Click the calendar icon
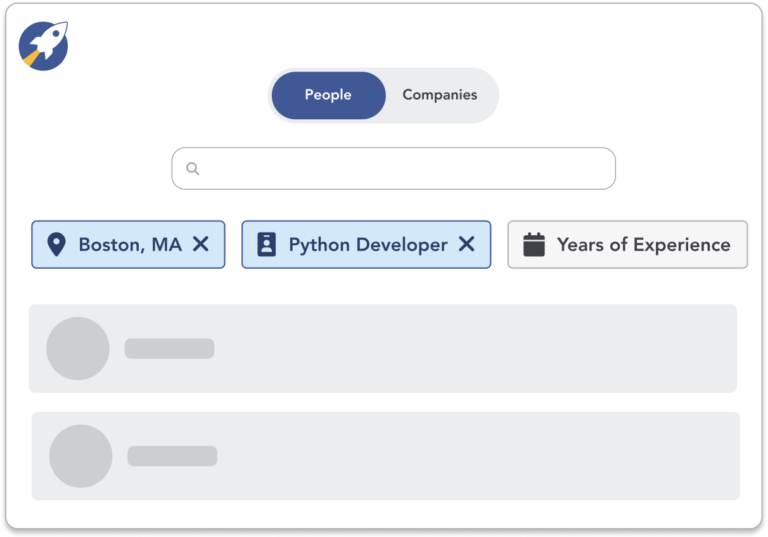This screenshot has height=537, width=768. (x=534, y=244)
